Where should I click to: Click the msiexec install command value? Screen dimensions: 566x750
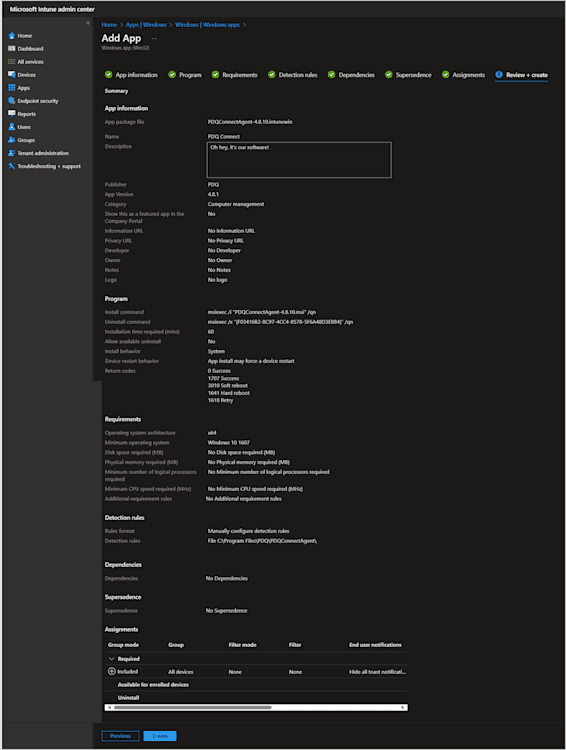click(x=262, y=312)
